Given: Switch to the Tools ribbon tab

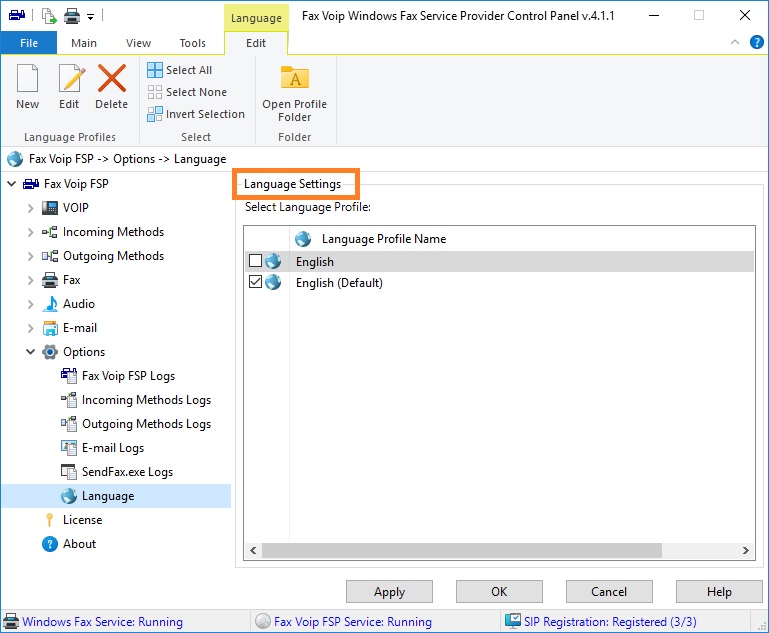Looking at the screenshot, I should pyautogui.click(x=192, y=43).
